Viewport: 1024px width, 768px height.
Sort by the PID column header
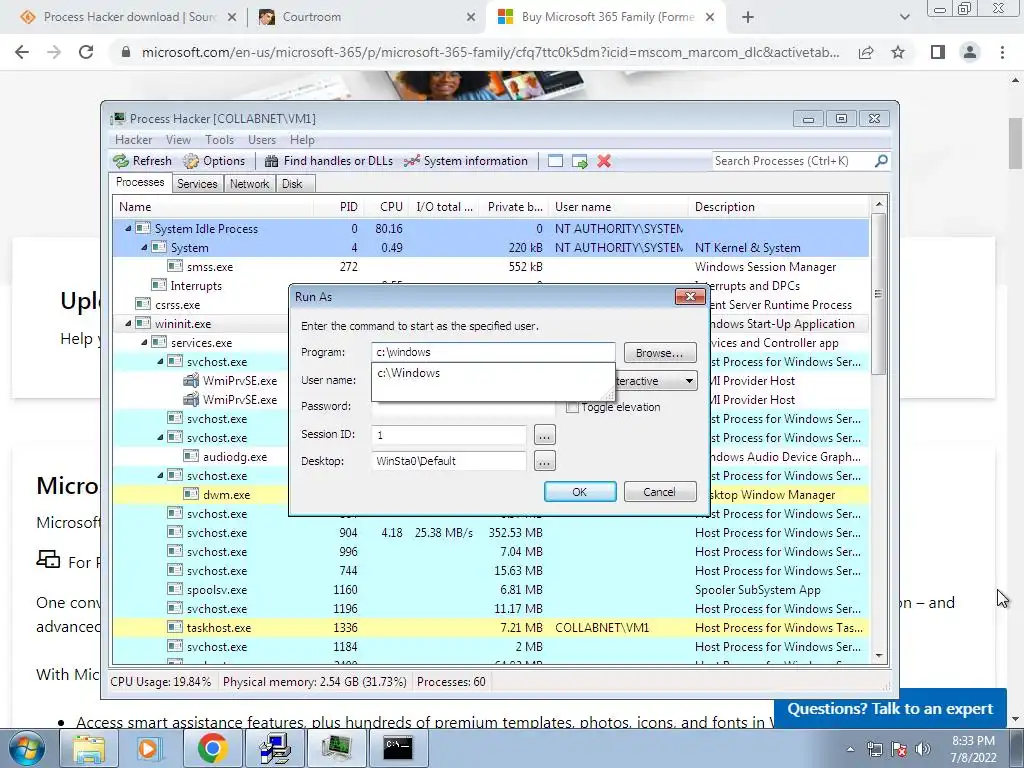click(x=340, y=207)
